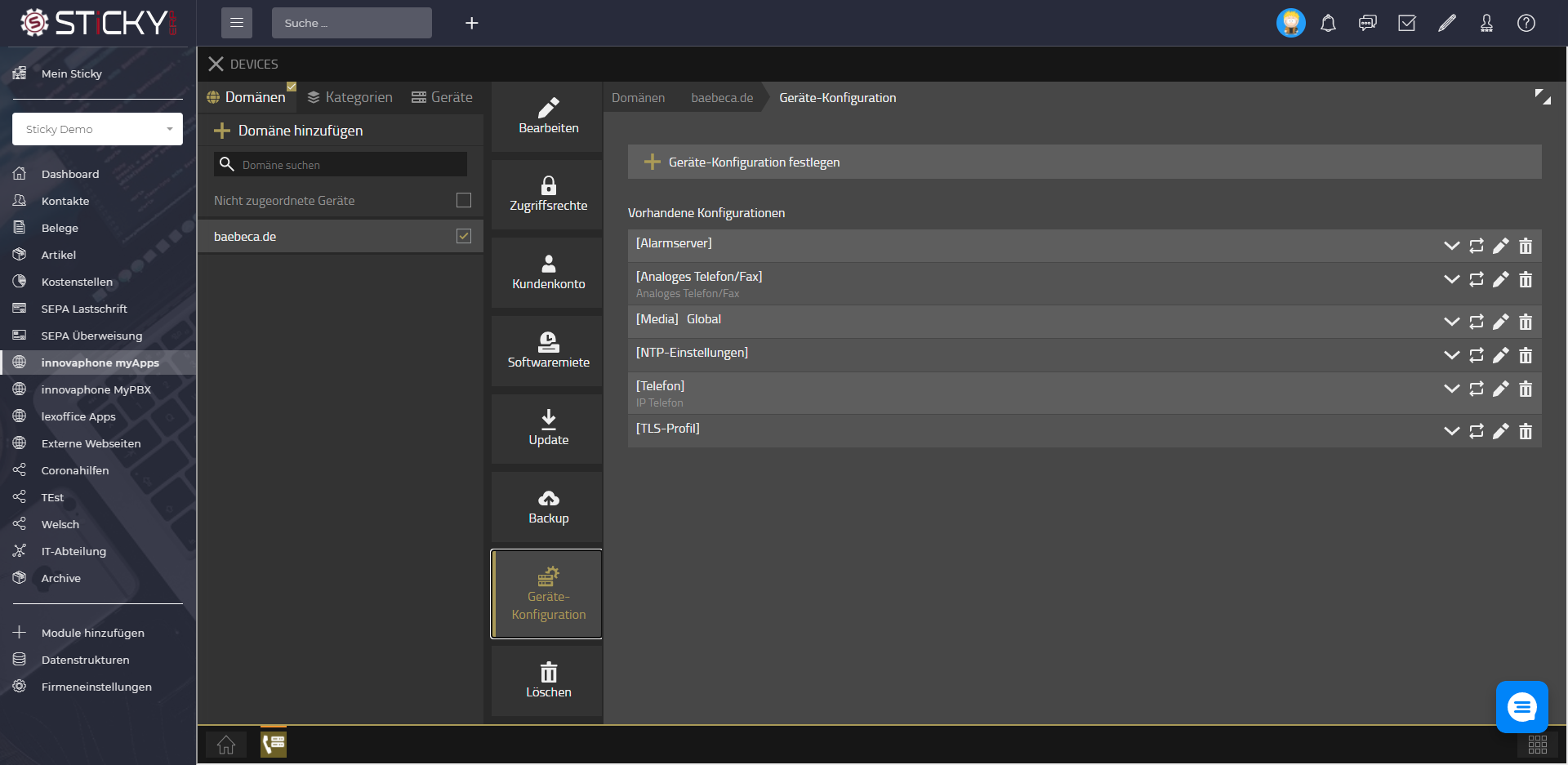Edit the TLS-Profil configuration
Viewport: 1568px width, 765px height.
pyautogui.click(x=1501, y=431)
